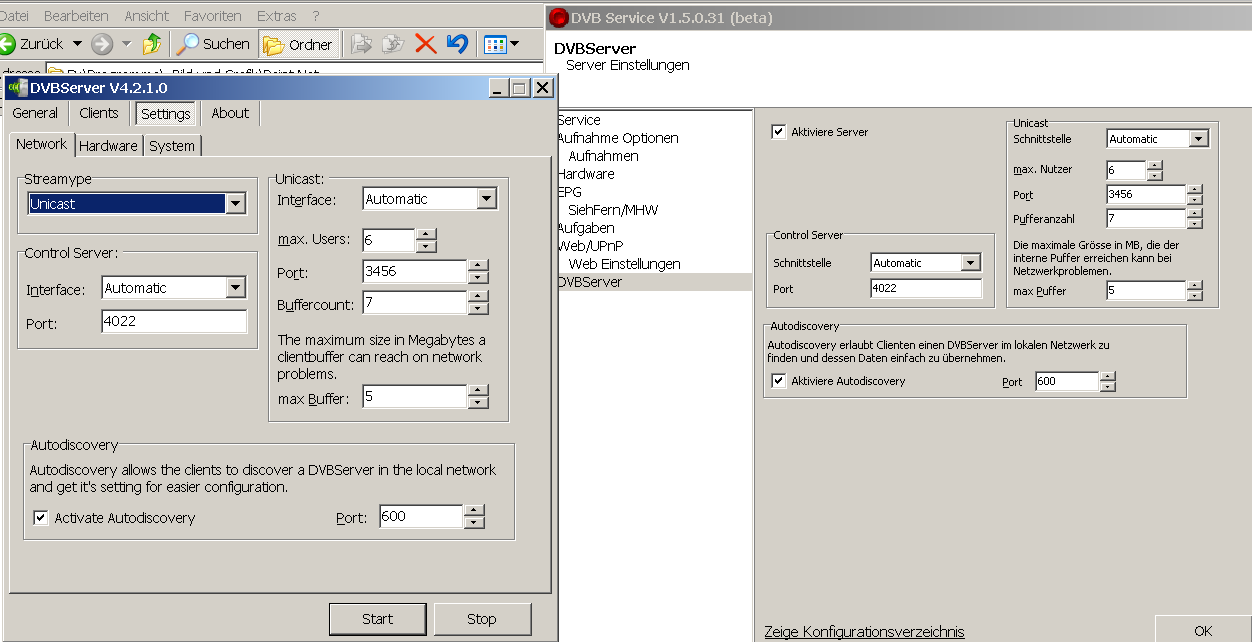This screenshot has height=642, width=1252.
Task: Click the Control Server Port 4022 field in DVBServer
Action: pos(174,321)
